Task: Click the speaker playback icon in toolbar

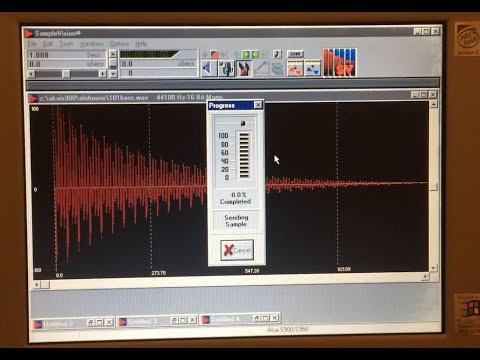Action: click(209, 68)
